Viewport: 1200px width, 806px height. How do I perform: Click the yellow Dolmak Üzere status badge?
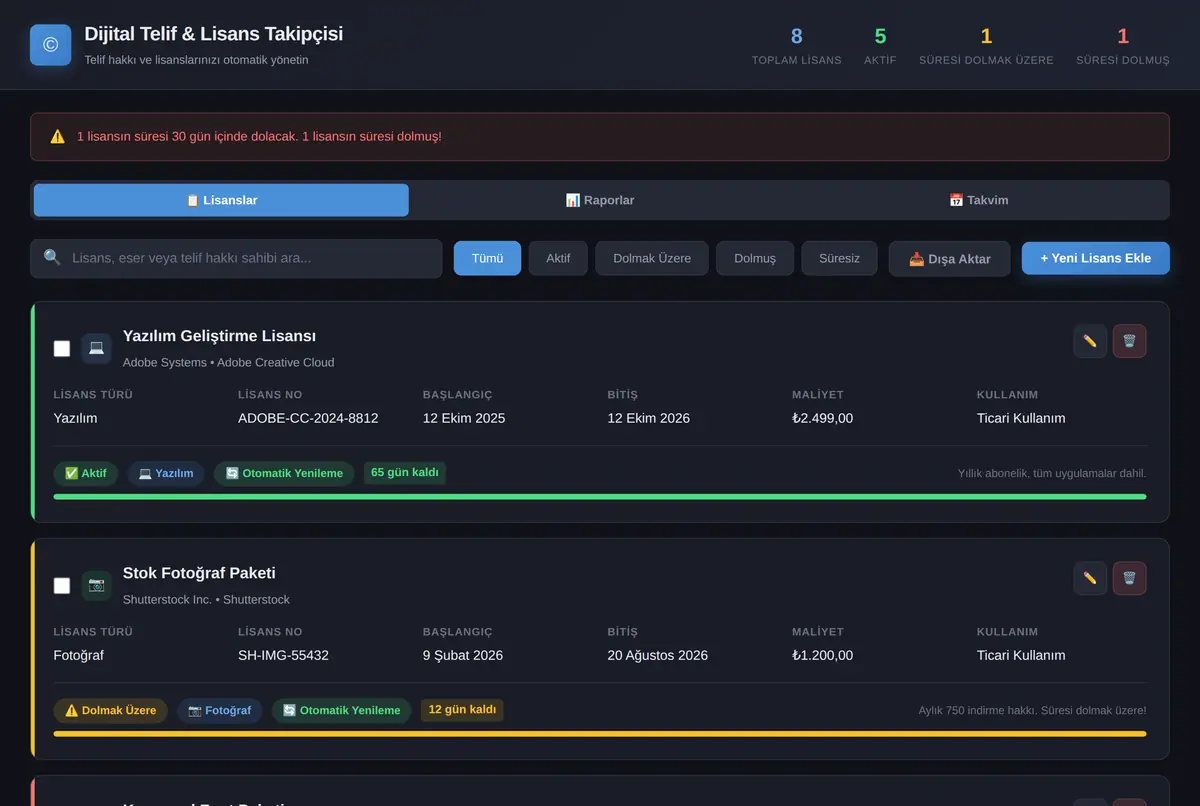[x=111, y=710]
